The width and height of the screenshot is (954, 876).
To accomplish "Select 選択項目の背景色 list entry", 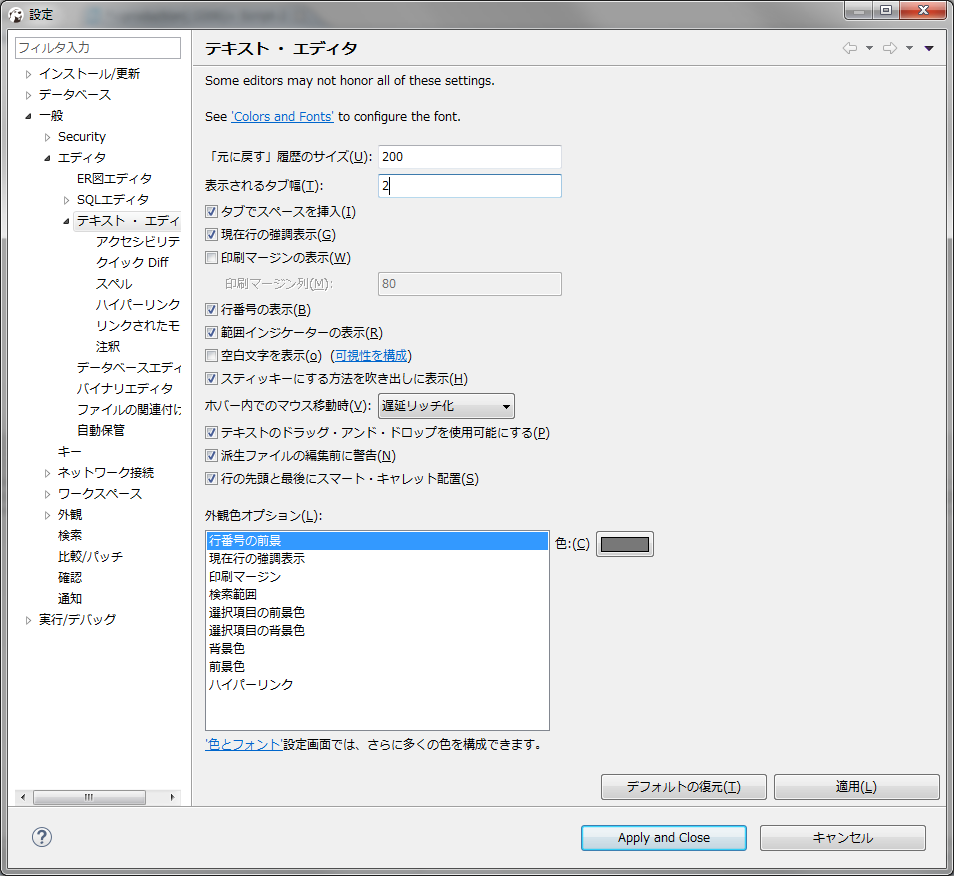I will coord(377,630).
